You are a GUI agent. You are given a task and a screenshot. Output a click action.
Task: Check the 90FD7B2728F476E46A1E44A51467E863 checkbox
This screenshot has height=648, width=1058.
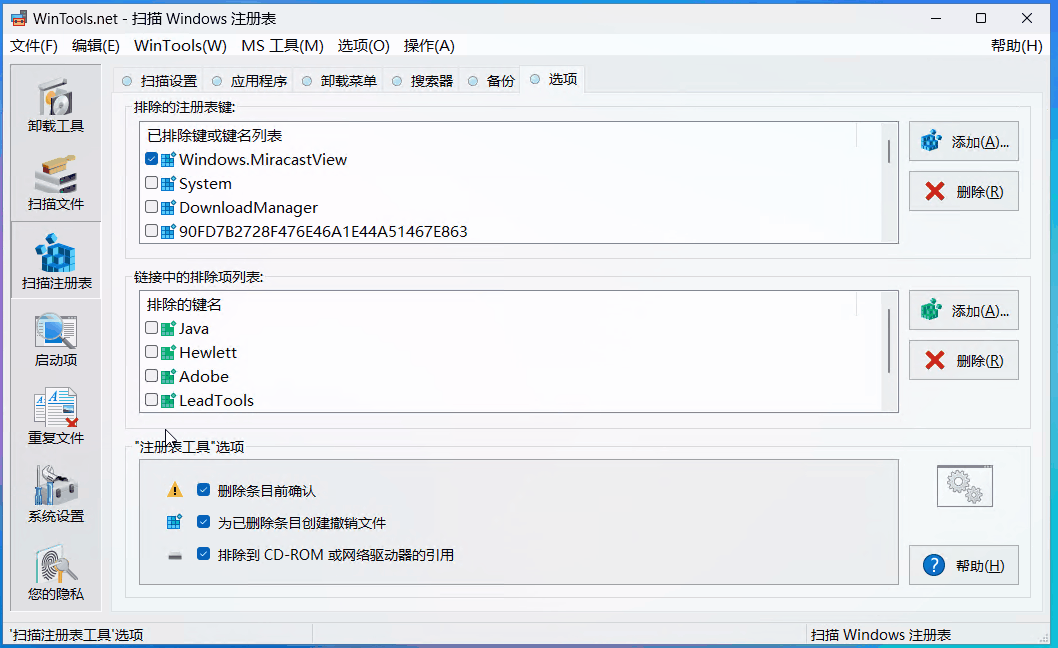tap(151, 231)
